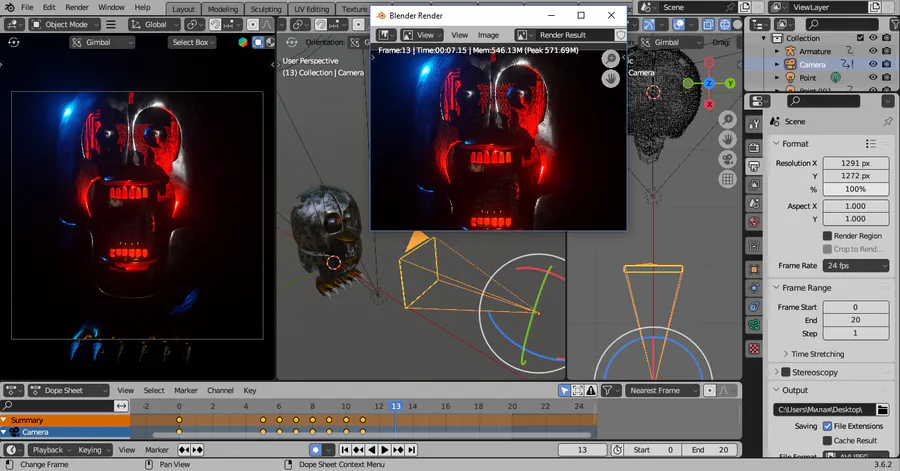Hide the Armature in the outliner
The width and height of the screenshot is (900, 471).
click(872, 51)
